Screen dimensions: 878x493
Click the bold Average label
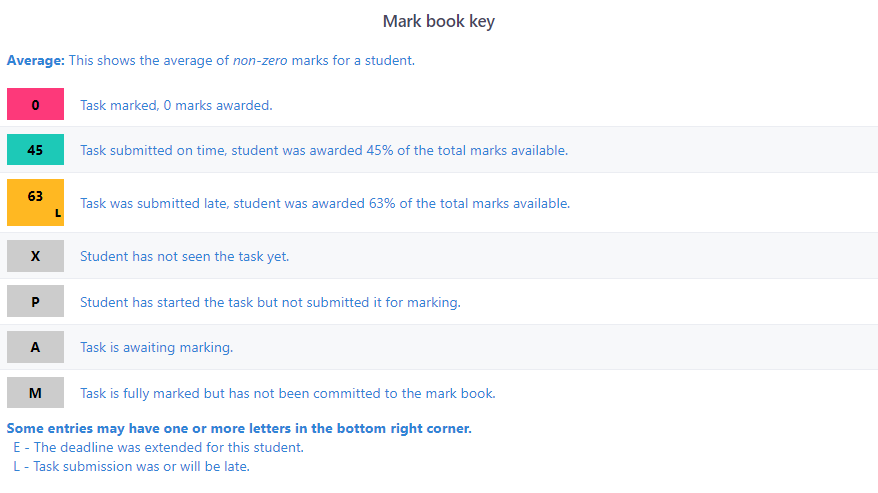(x=36, y=61)
